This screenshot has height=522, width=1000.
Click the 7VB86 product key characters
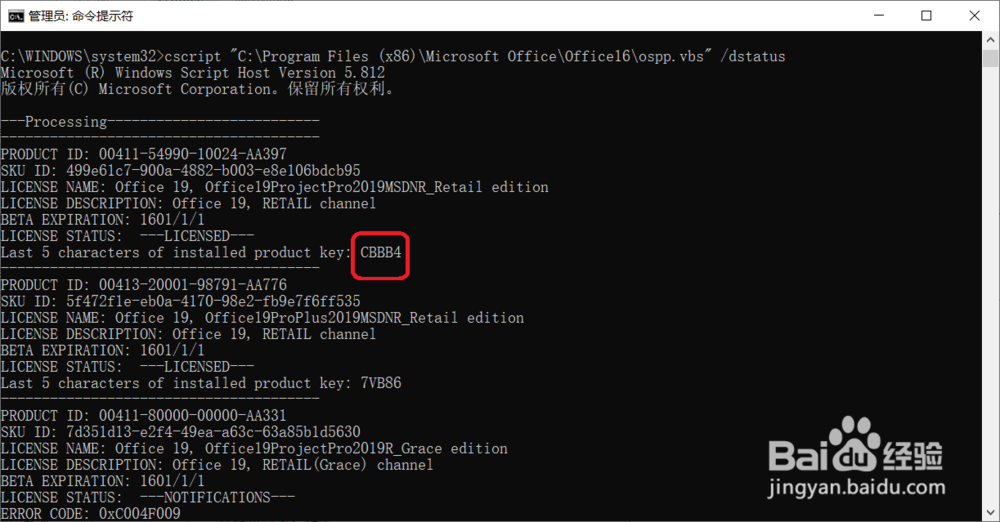pos(381,383)
